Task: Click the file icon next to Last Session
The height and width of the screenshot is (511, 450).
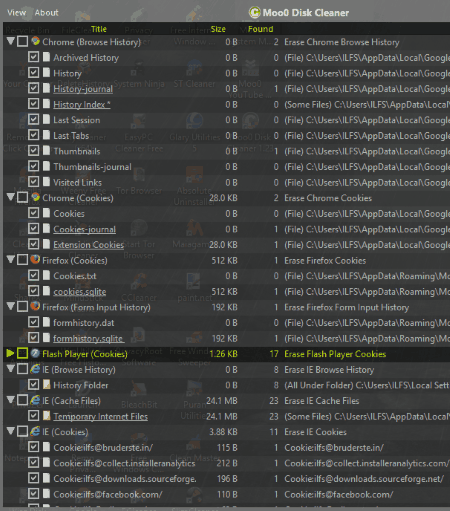Action: (47, 119)
